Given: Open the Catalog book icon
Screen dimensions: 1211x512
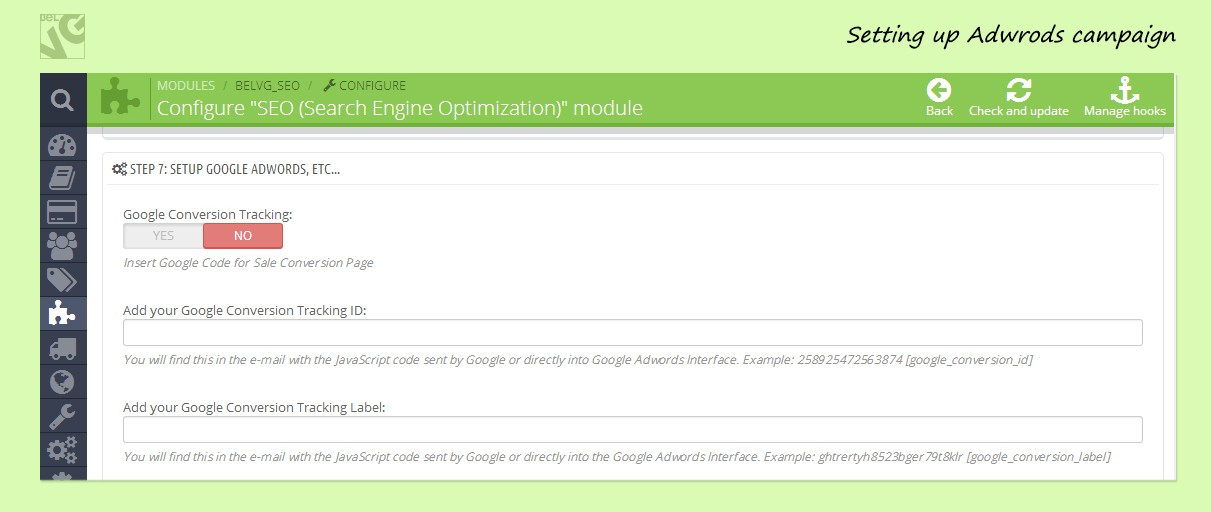Looking at the screenshot, I should (x=62, y=179).
